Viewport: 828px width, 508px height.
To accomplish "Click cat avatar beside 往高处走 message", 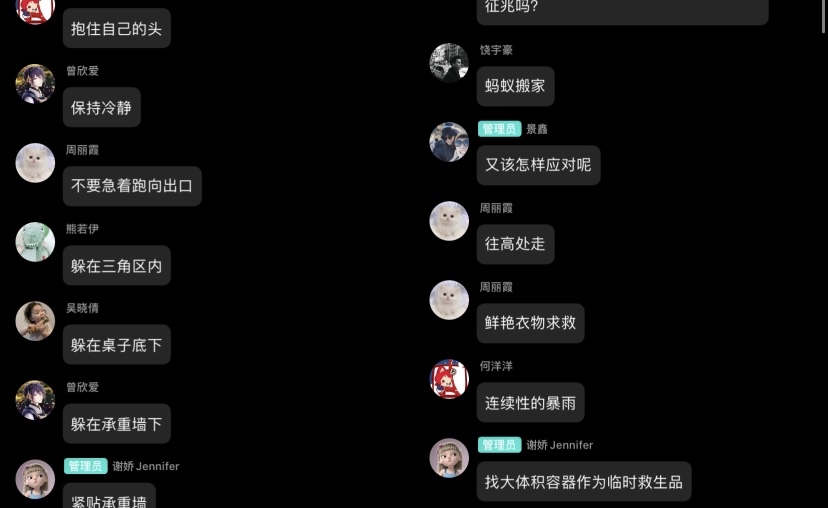I will [449, 221].
